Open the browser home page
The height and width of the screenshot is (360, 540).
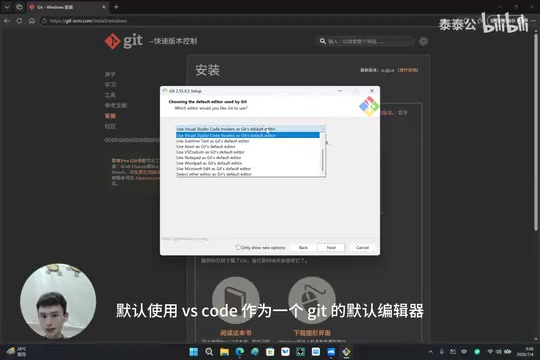(x=32, y=21)
